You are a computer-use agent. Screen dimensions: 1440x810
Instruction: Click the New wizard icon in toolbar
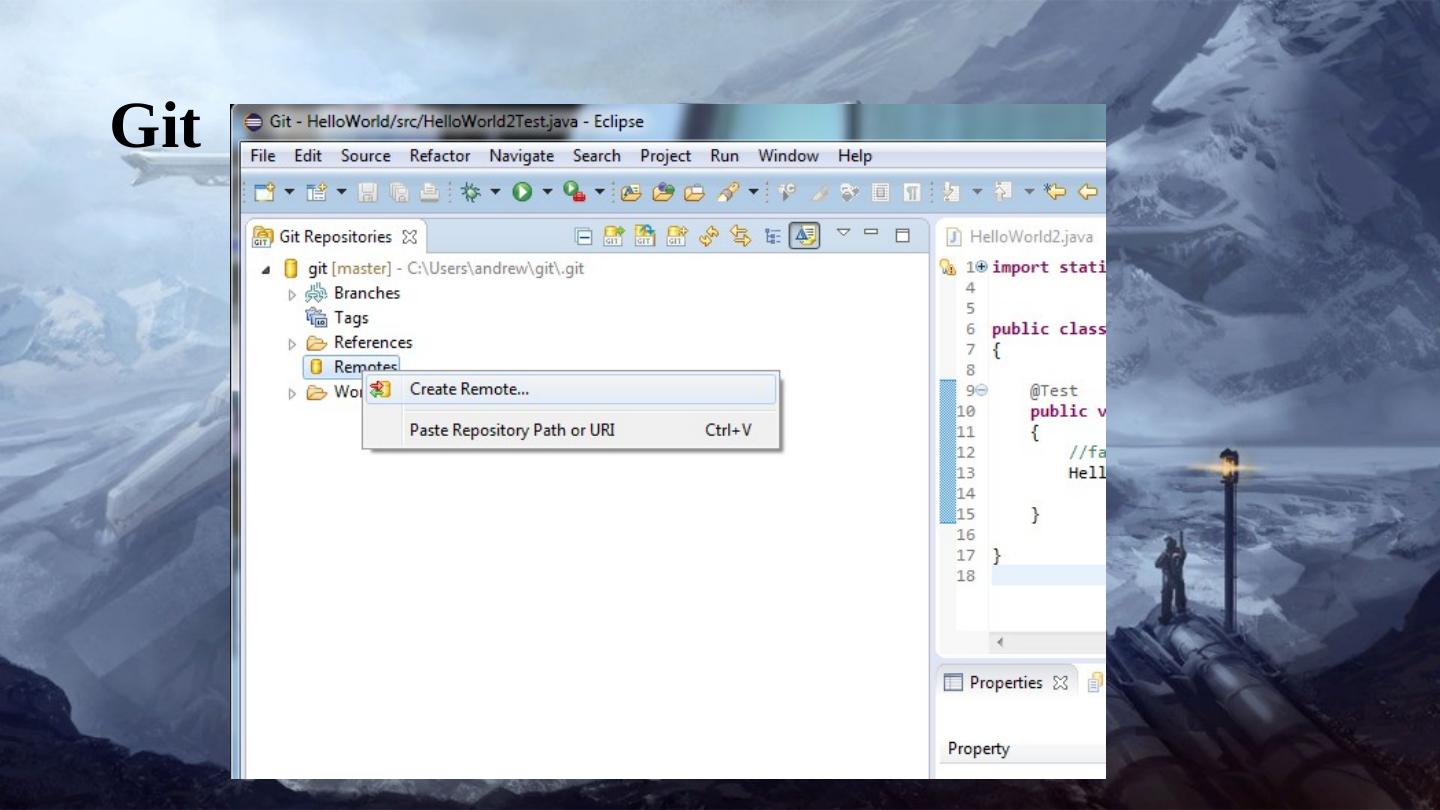pyautogui.click(x=264, y=192)
